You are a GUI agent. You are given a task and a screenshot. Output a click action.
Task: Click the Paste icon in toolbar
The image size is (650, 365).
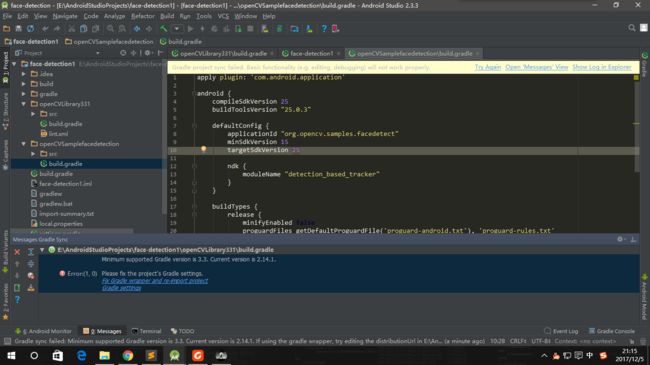click(x=95, y=29)
